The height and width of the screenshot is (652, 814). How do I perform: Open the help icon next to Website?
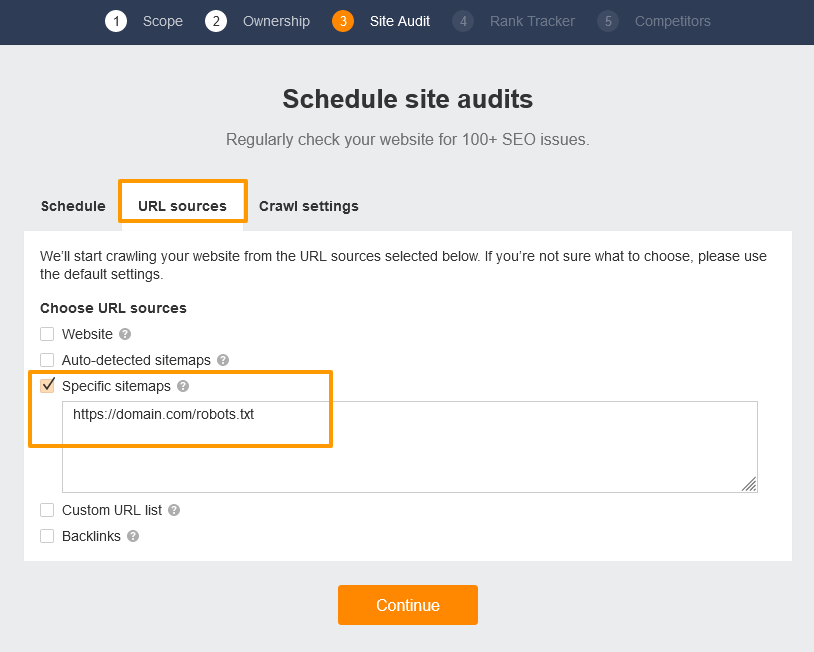click(123, 334)
